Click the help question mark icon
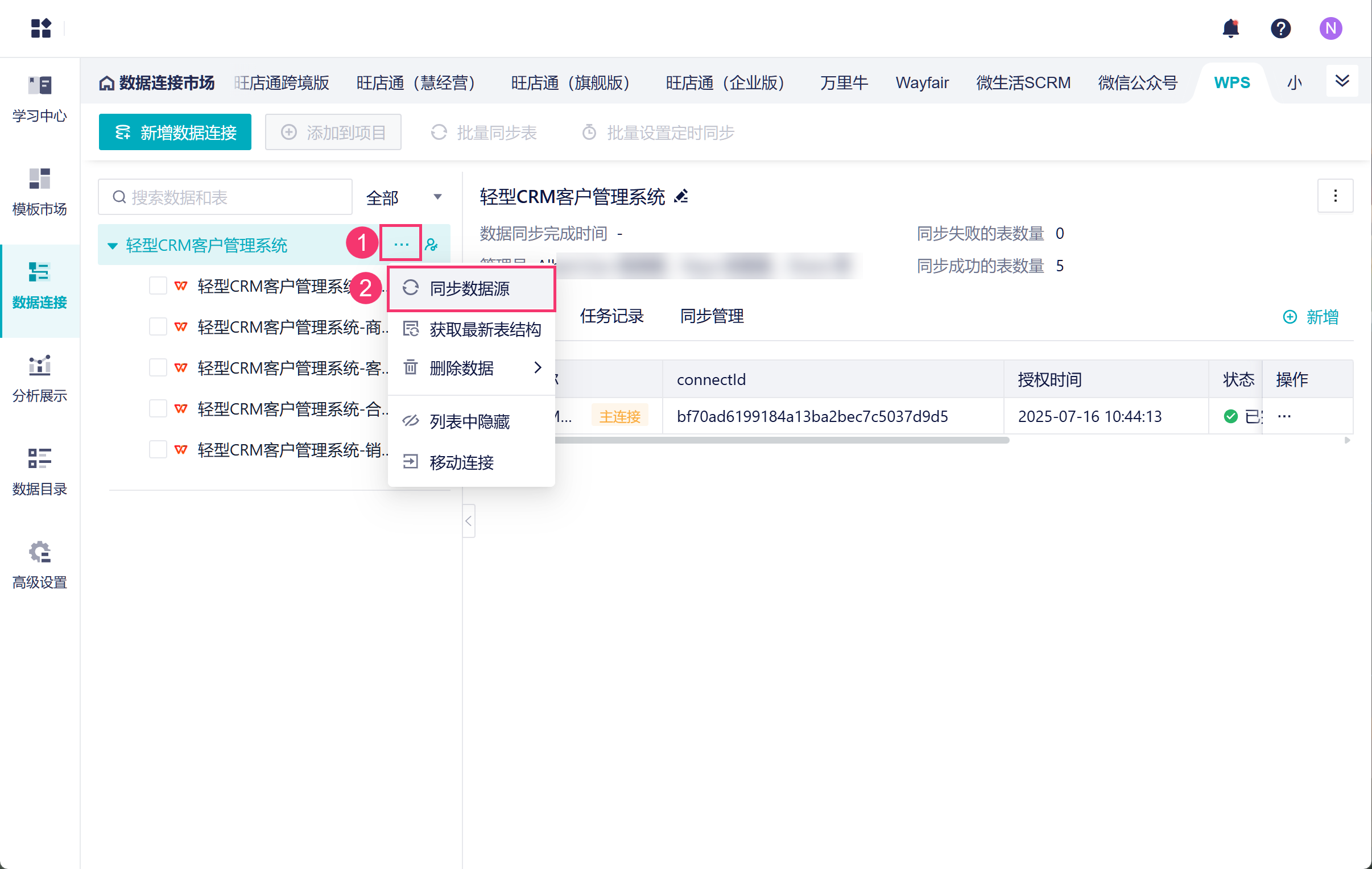The height and width of the screenshot is (869, 1372). click(1280, 28)
